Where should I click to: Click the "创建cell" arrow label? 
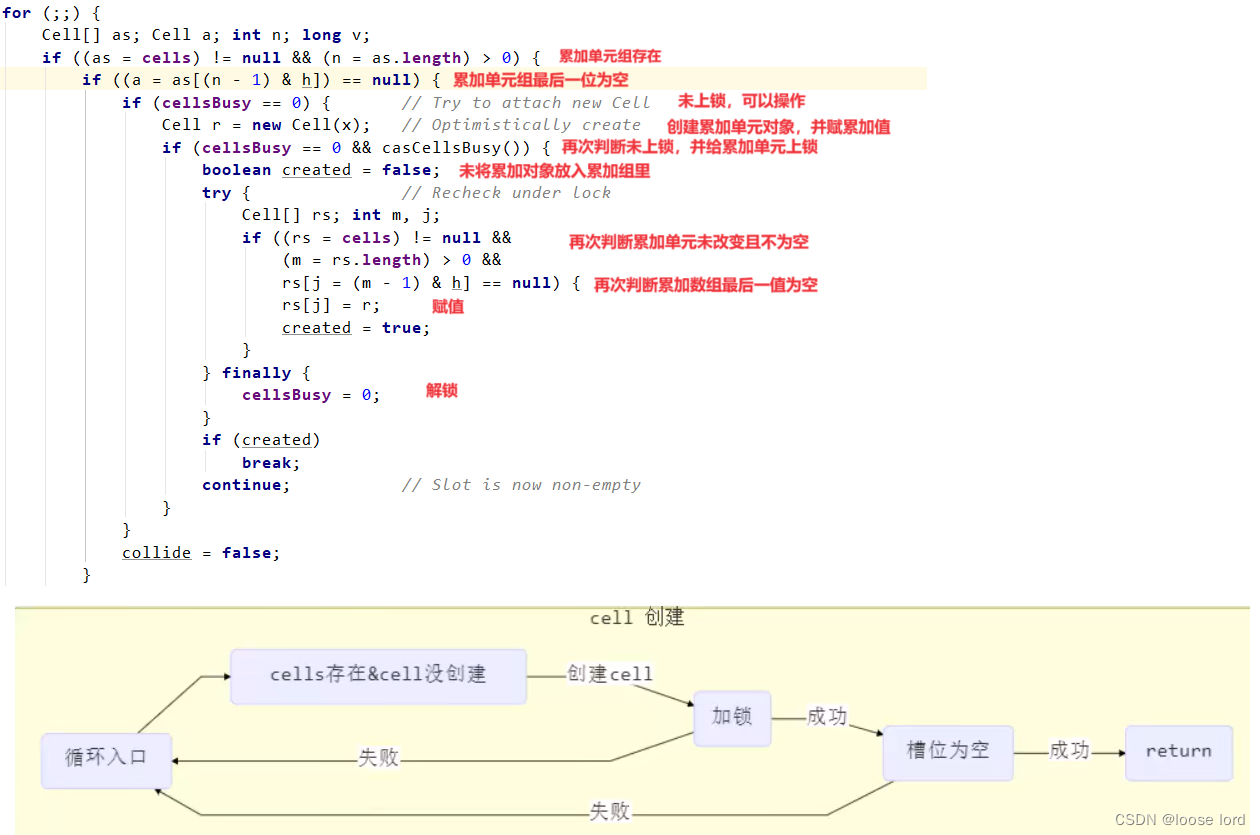(x=610, y=674)
